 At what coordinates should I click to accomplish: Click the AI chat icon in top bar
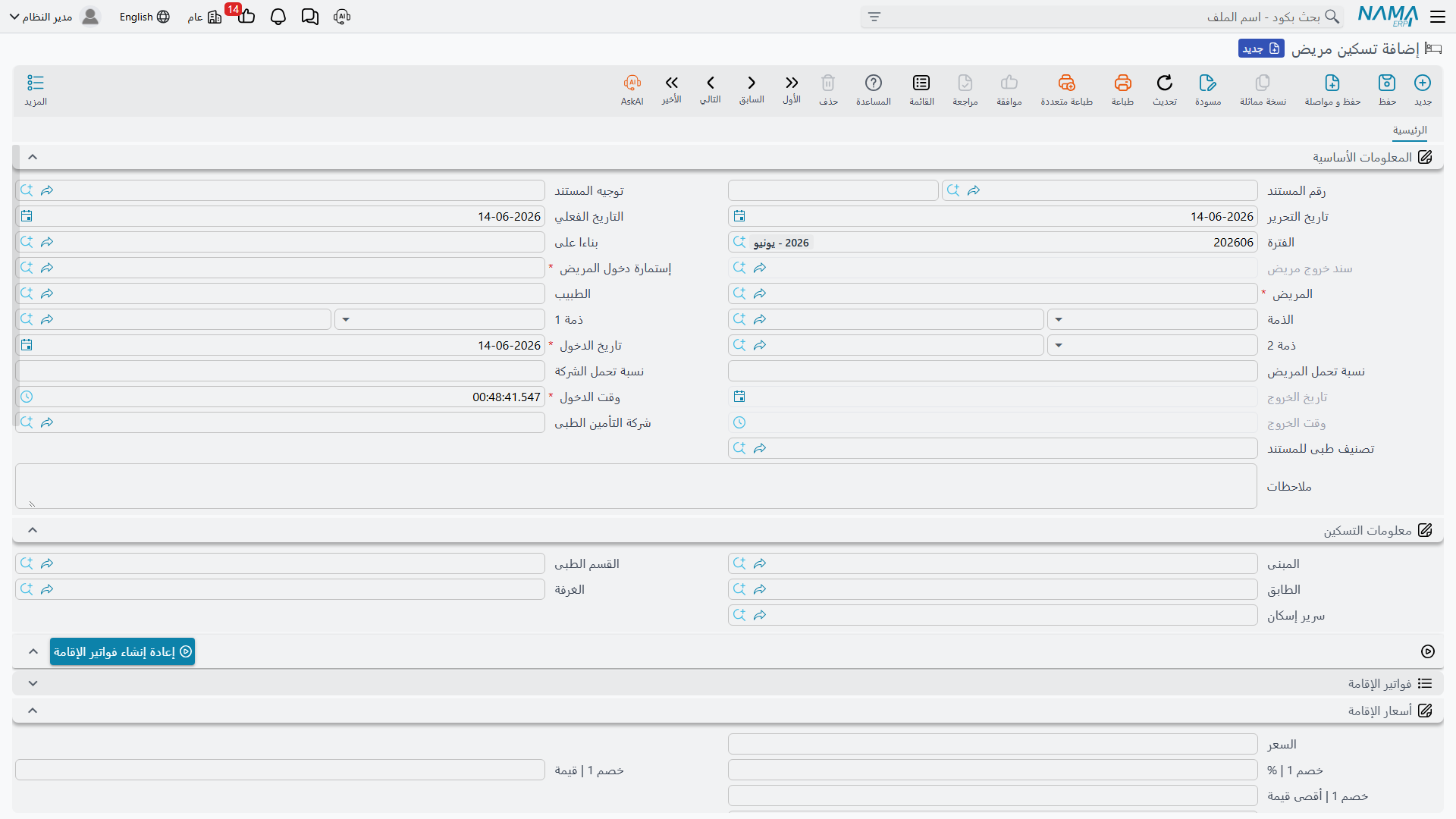pyautogui.click(x=342, y=17)
